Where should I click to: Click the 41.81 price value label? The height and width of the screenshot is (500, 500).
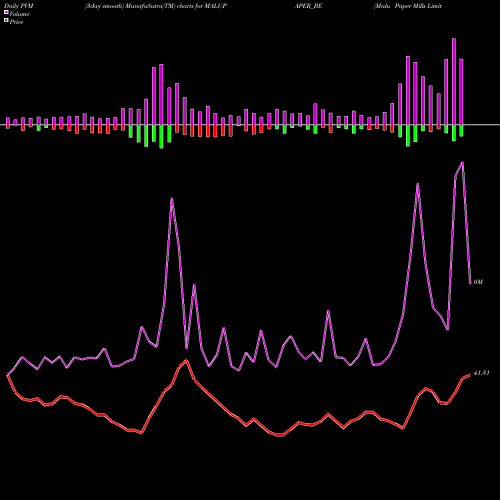click(x=481, y=373)
